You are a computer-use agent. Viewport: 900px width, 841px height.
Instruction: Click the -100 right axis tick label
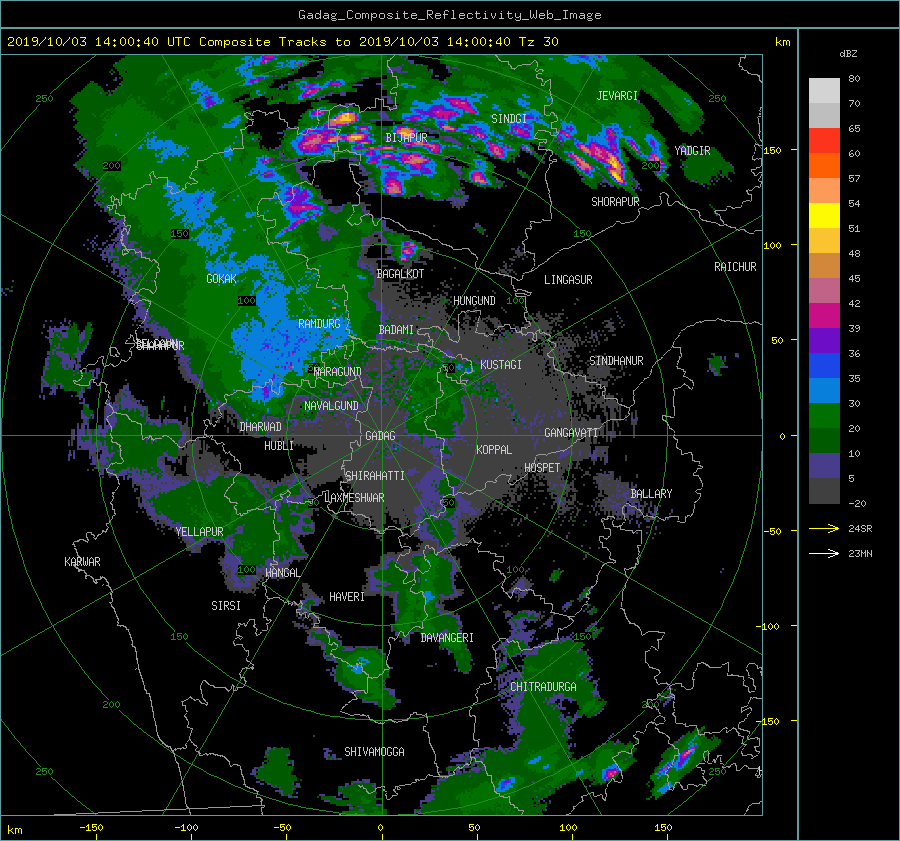coord(767,626)
